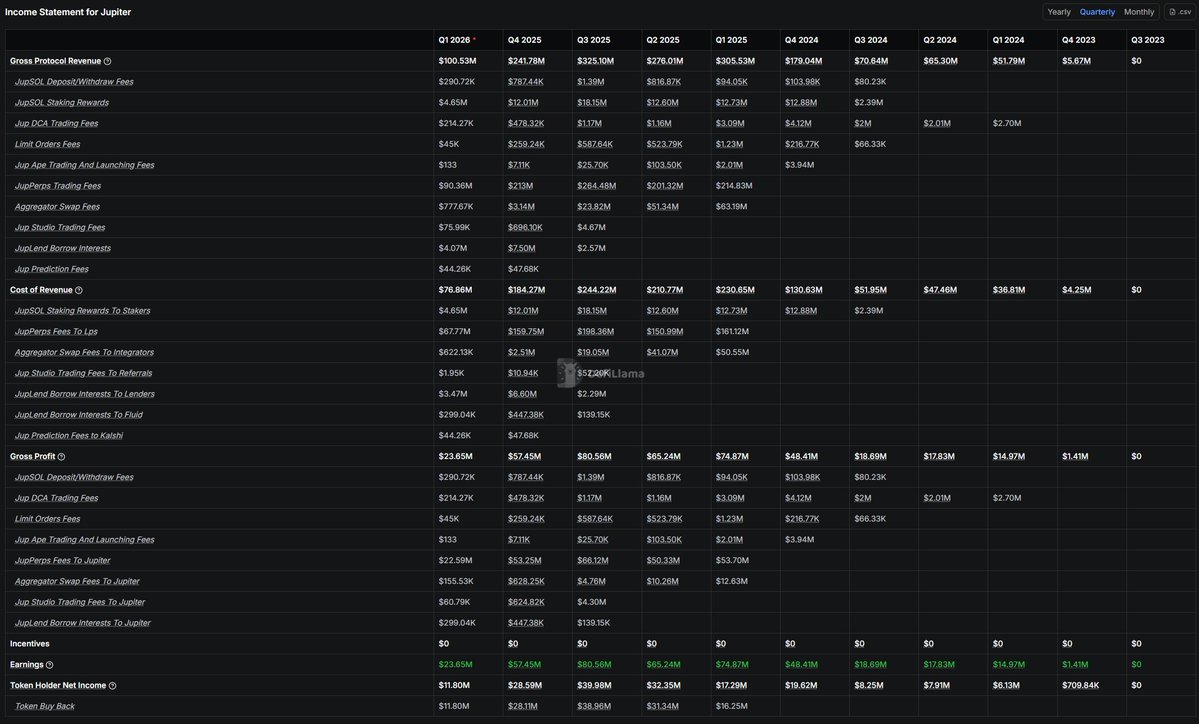Click Q1 2026 Gross Protocol Revenue value $100.53M
Image resolution: width=1199 pixels, height=724 pixels.
pyautogui.click(x=457, y=61)
